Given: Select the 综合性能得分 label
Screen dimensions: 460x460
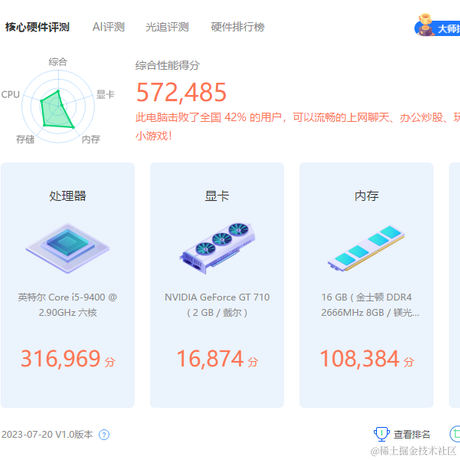Looking at the screenshot, I should [167, 65].
